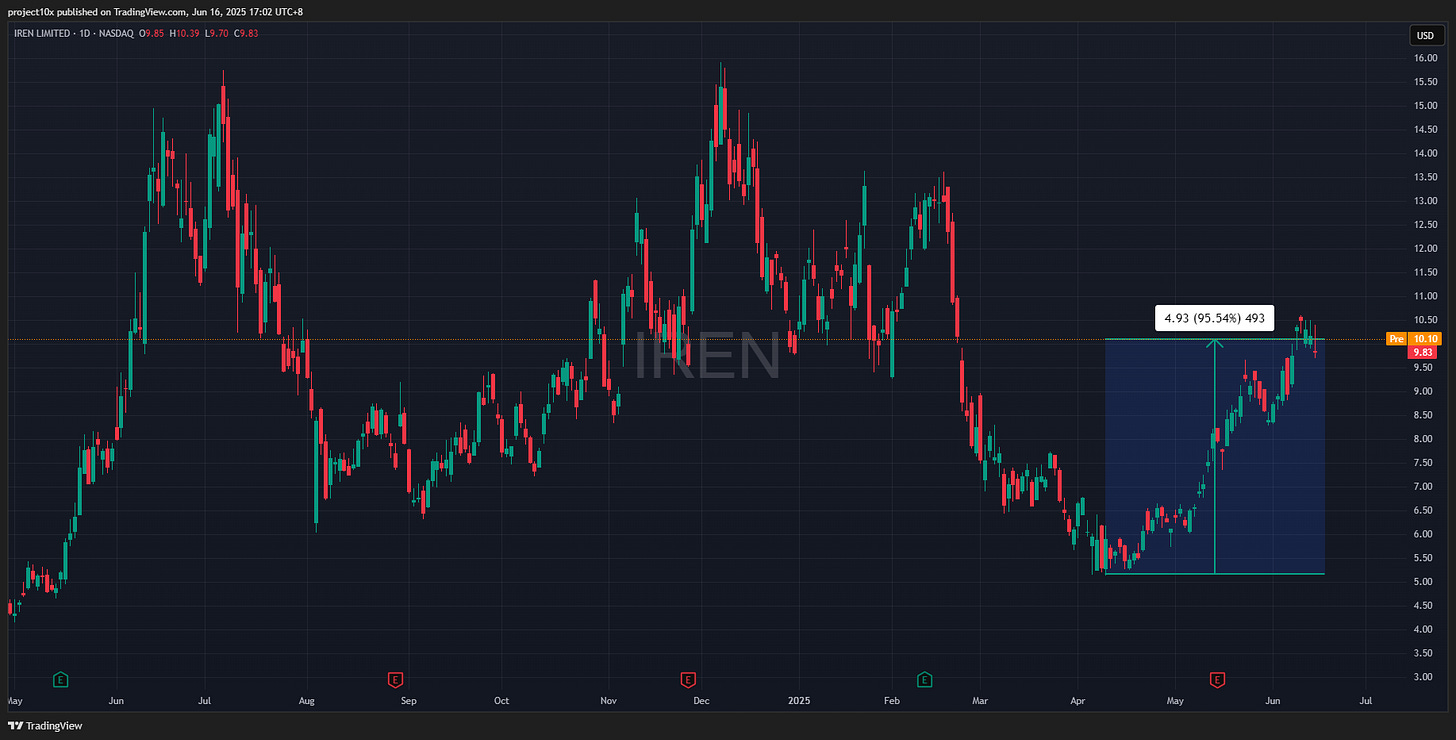Screen dimensions: 1456x740
Task: Click the TradingView logo at the bottom
Action: [x=45, y=726]
